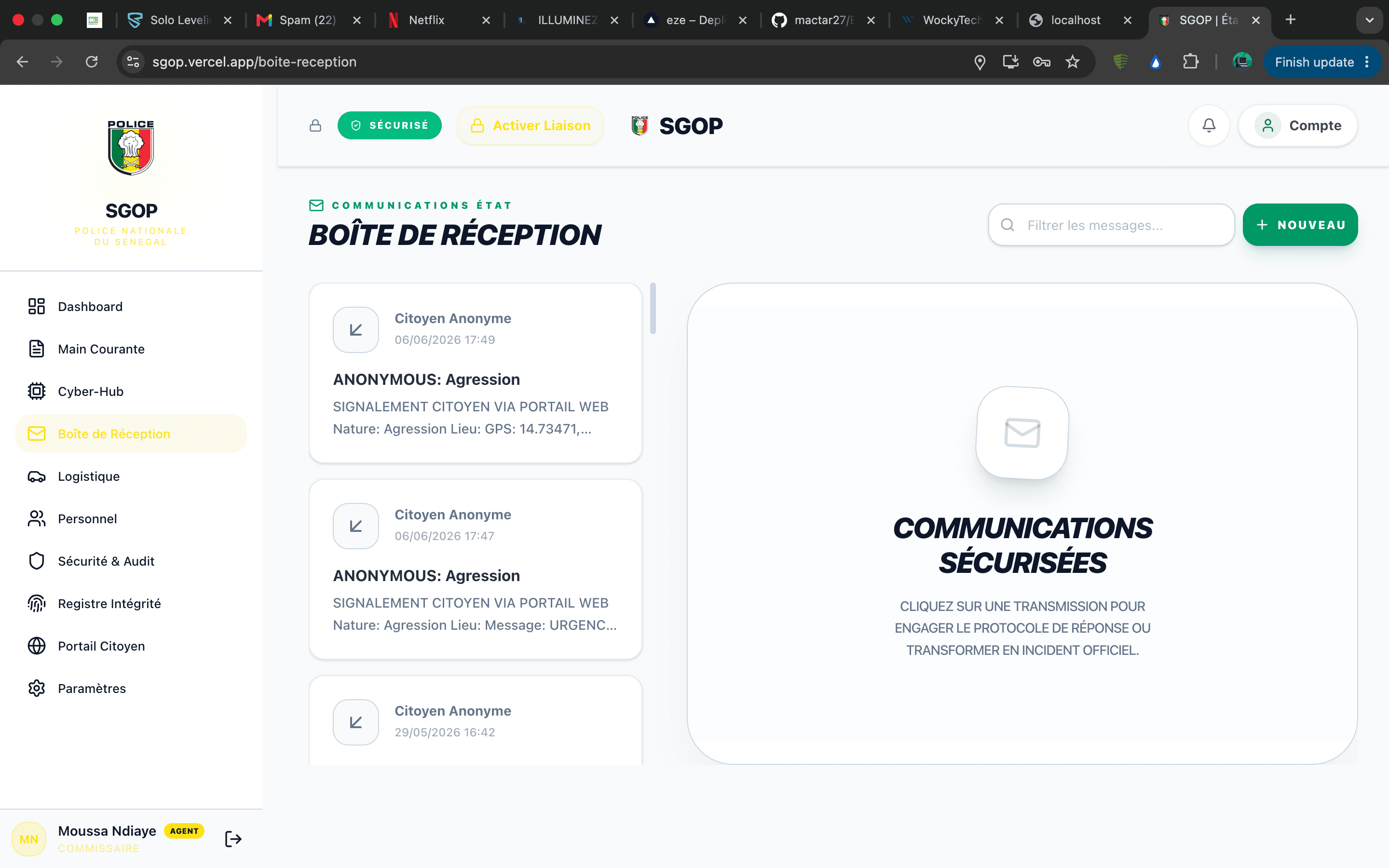Click the notifications bell icon
Screen dimensions: 1389x868
click(1209, 126)
